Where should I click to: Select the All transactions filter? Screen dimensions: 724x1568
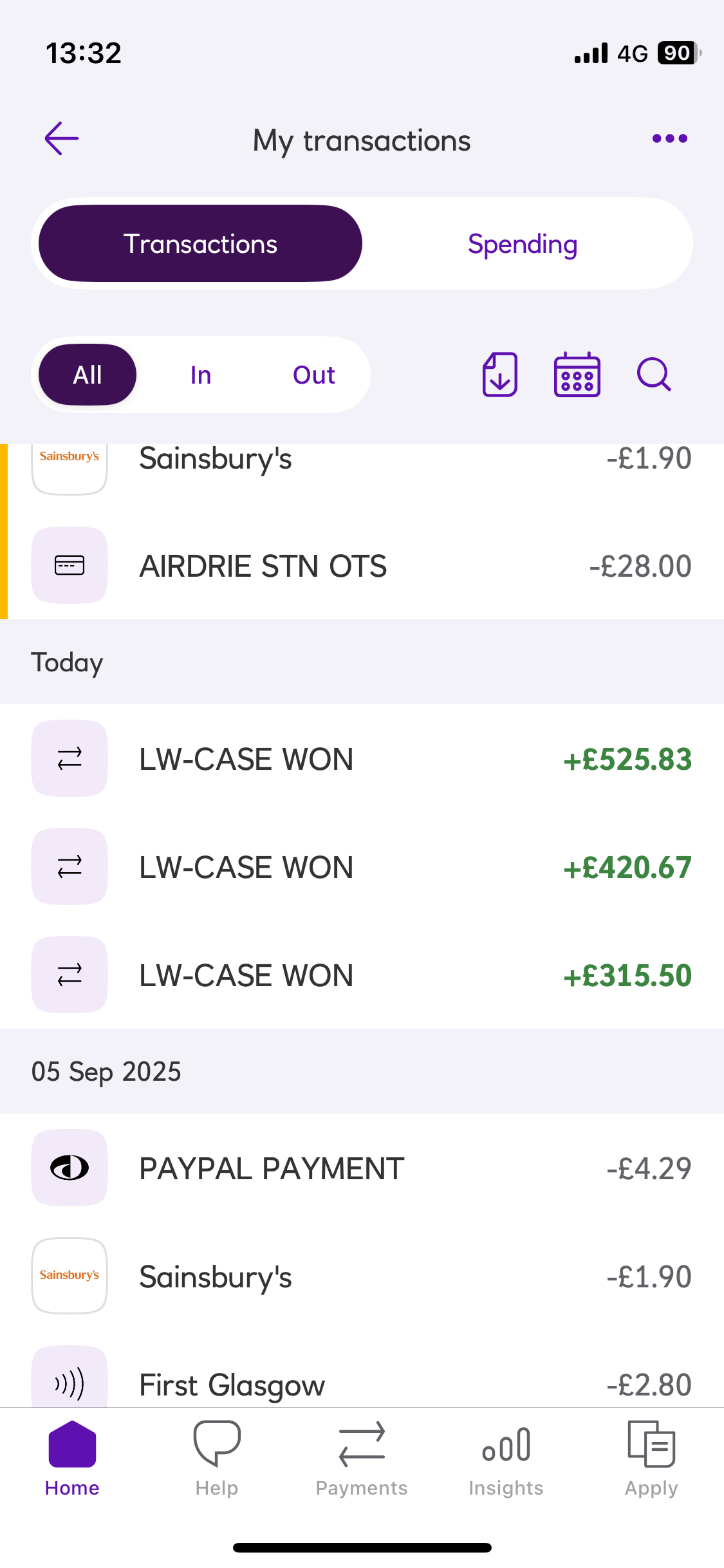click(x=88, y=375)
